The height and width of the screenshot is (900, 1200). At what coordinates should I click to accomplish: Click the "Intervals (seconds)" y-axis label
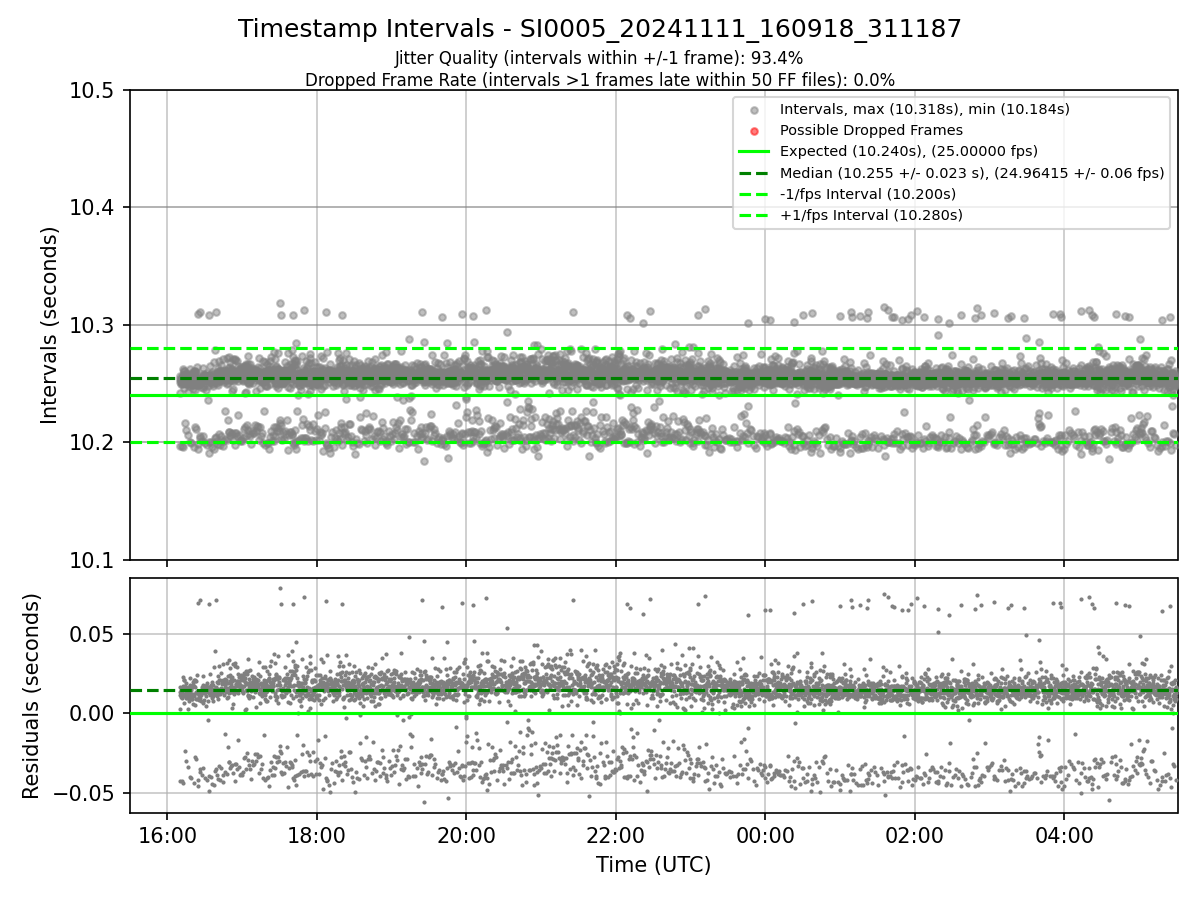point(50,325)
